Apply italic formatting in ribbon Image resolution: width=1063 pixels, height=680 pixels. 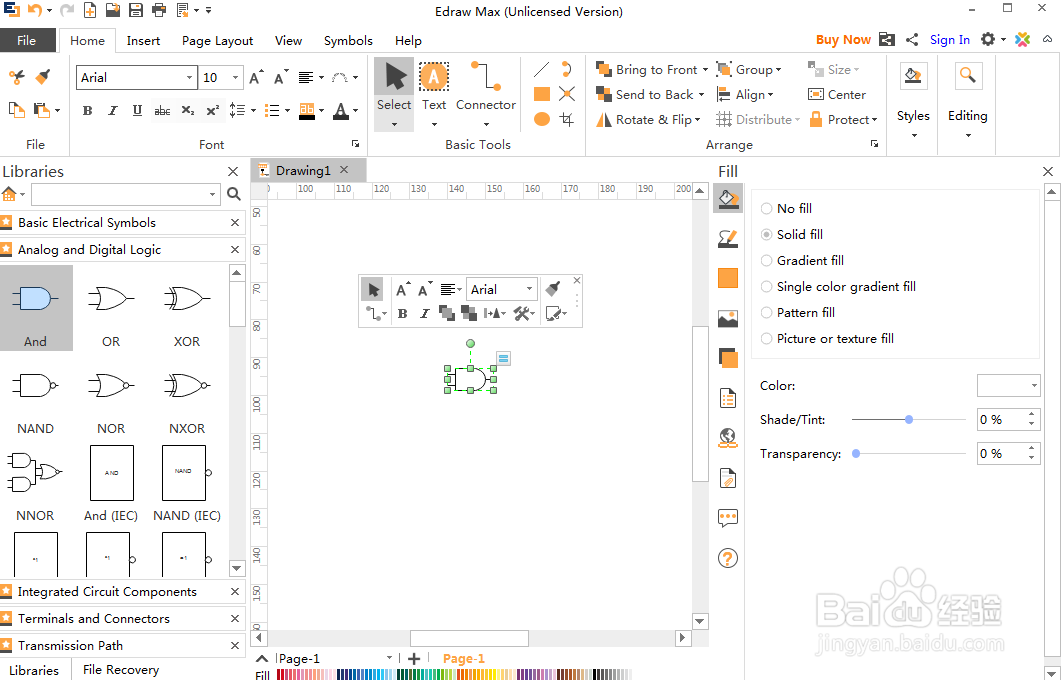tap(113, 111)
